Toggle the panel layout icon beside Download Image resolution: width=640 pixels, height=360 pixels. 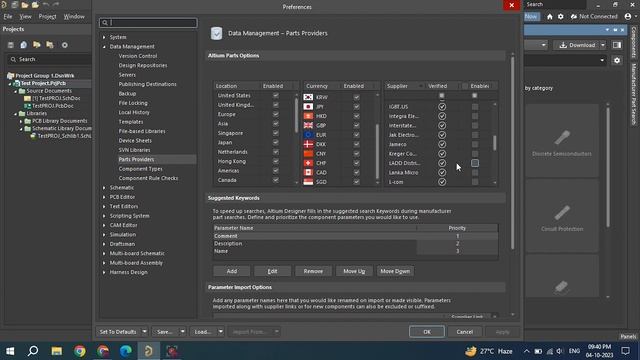(617, 45)
